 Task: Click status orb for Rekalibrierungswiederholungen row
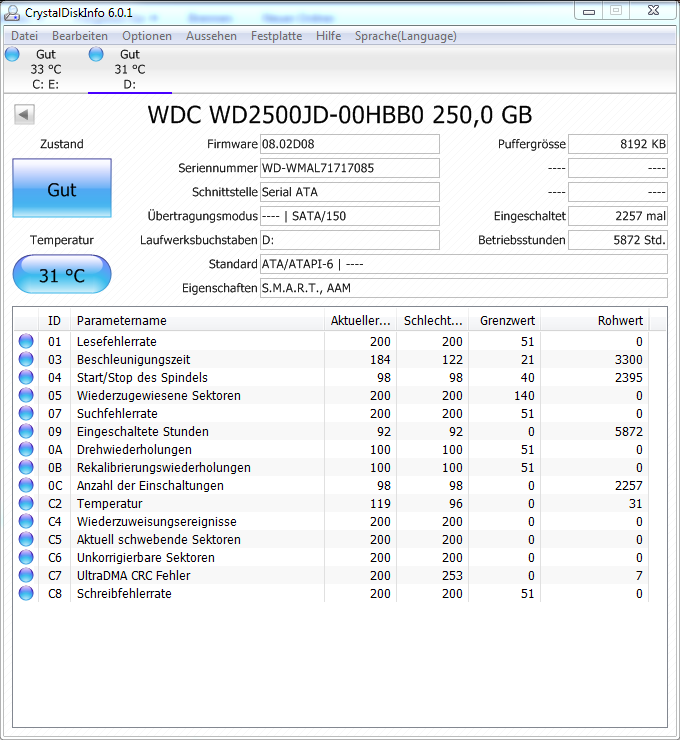(26, 467)
